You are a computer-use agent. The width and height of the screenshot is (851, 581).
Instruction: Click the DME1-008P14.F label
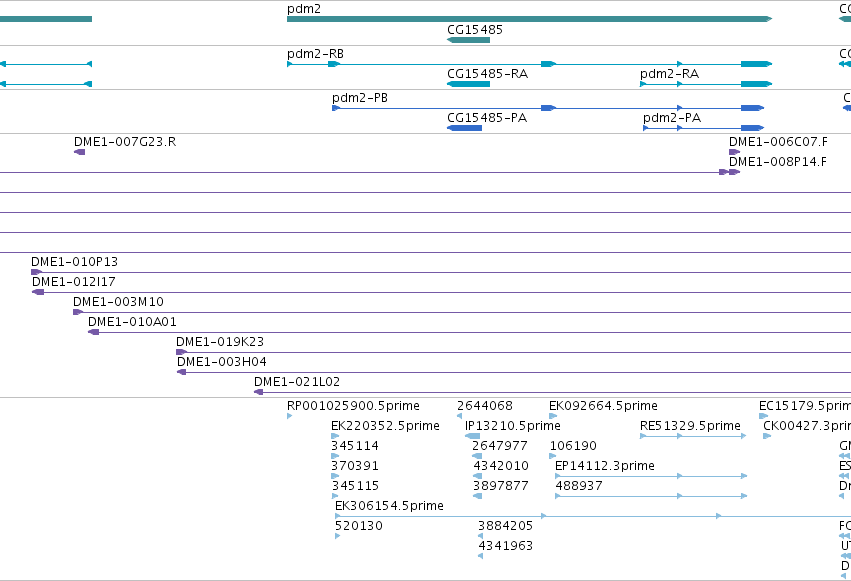[x=778, y=162]
